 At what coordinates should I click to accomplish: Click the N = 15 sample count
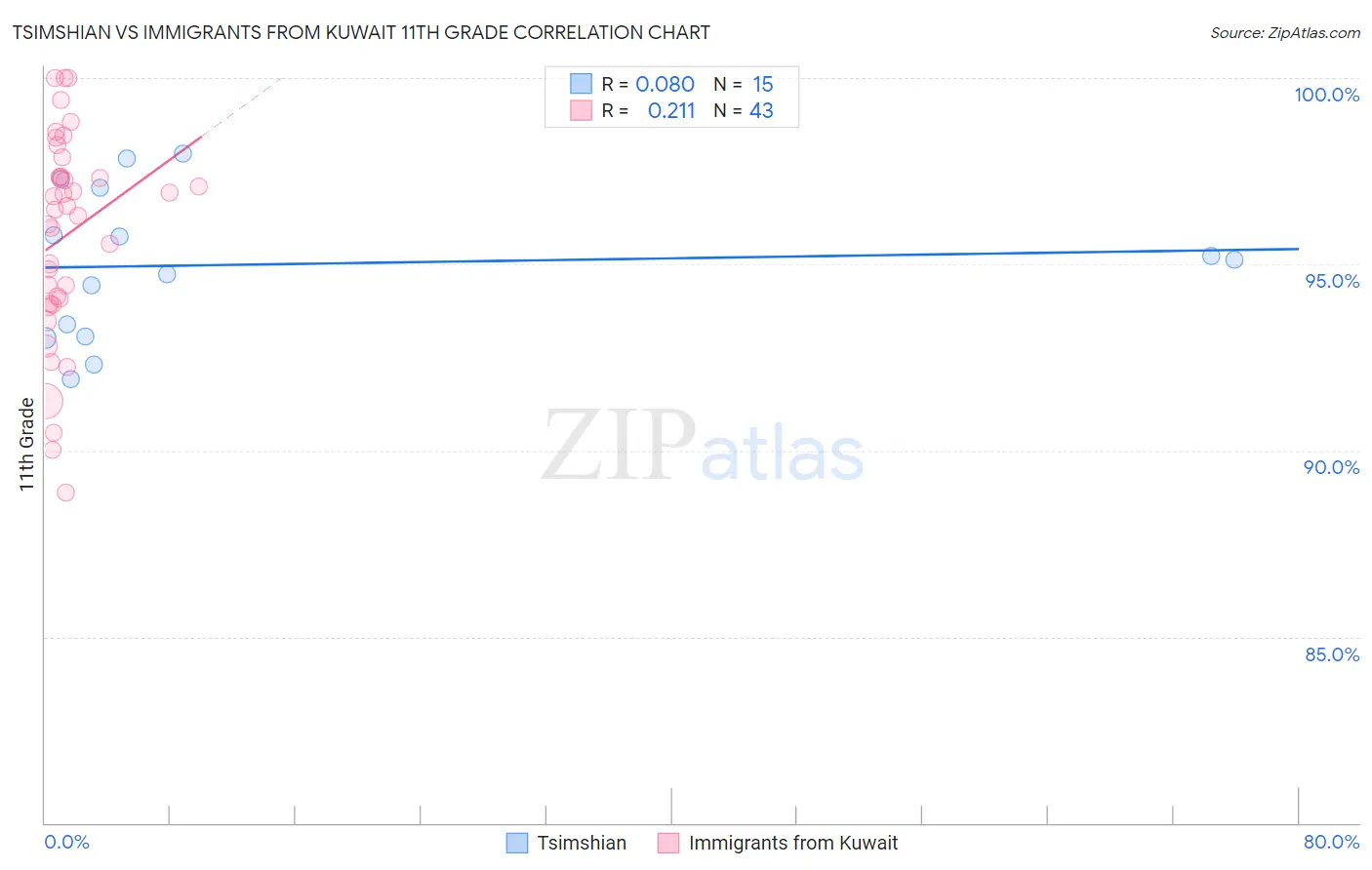762,84
